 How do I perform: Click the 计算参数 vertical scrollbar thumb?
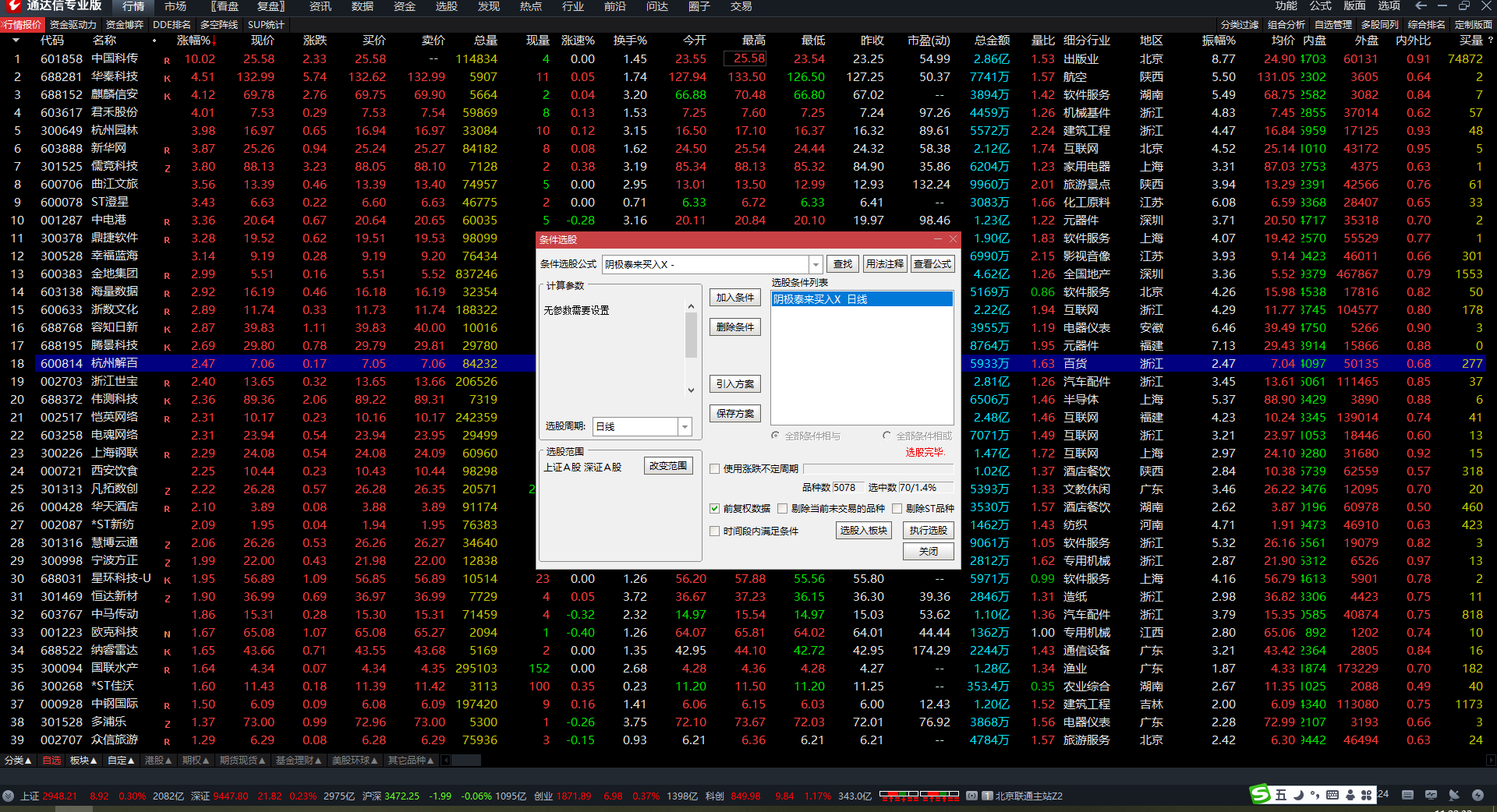691,335
